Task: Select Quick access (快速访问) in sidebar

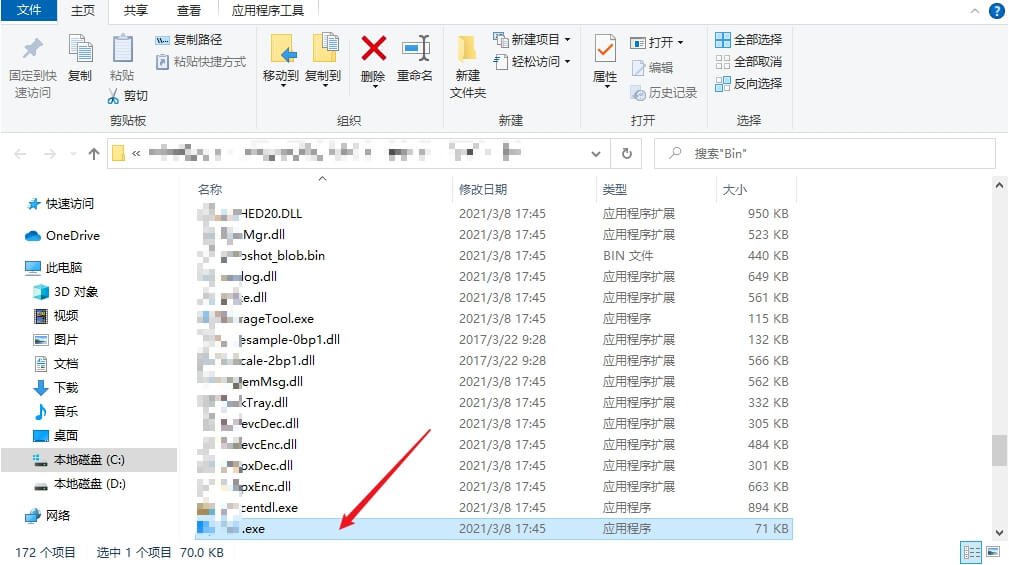Action: coord(61,204)
